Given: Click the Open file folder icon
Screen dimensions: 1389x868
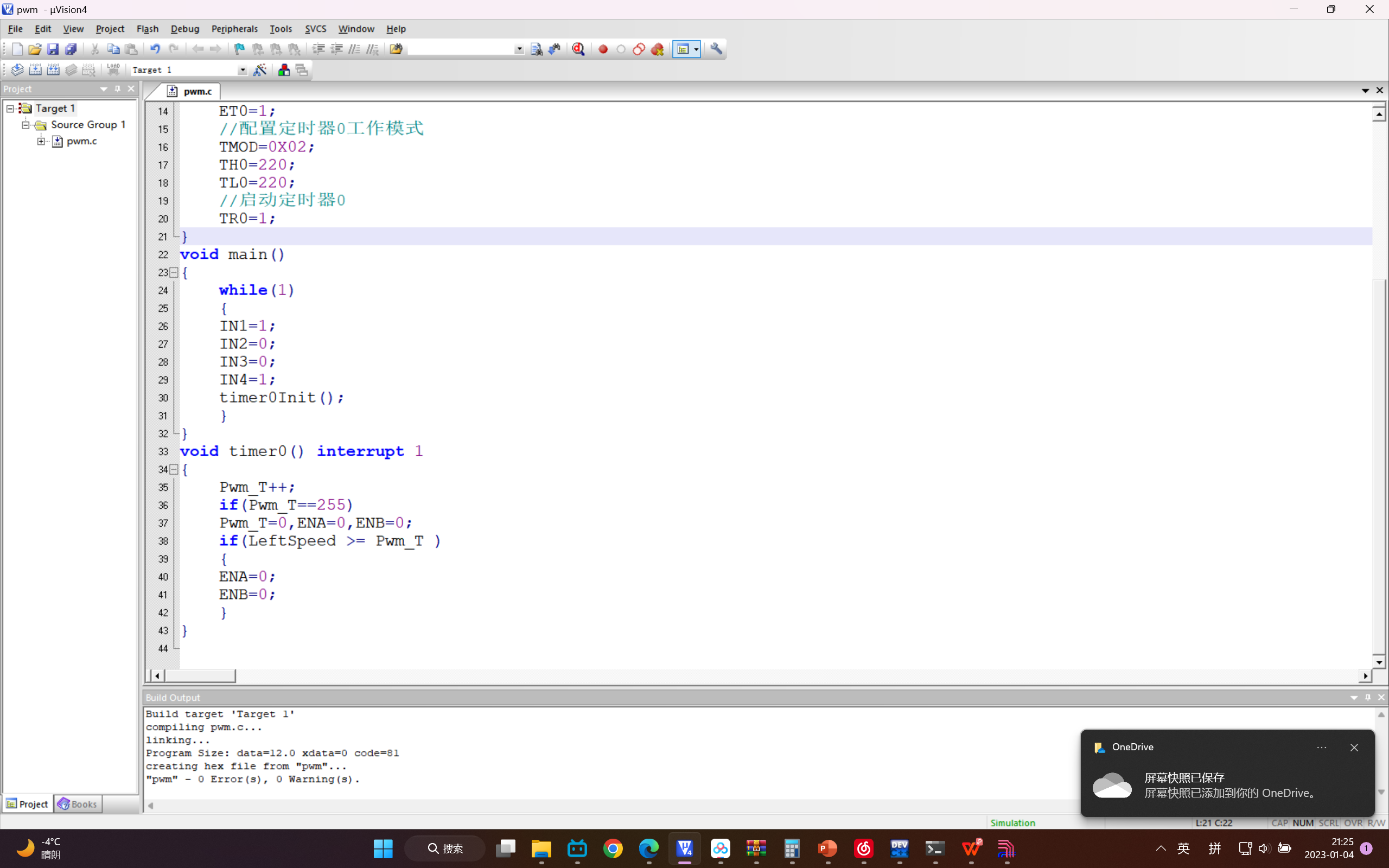Looking at the screenshot, I should (x=35, y=49).
